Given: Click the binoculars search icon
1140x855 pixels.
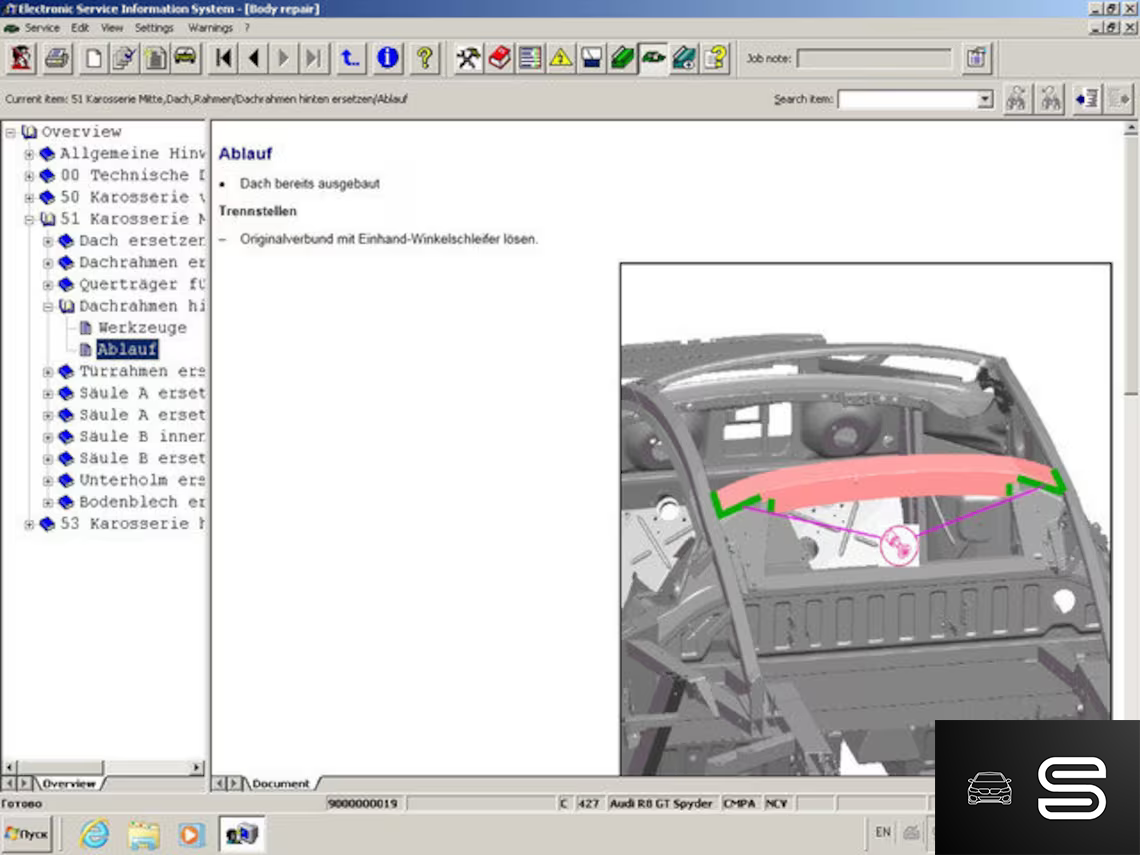Looking at the screenshot, I should tap(1017, 99).
